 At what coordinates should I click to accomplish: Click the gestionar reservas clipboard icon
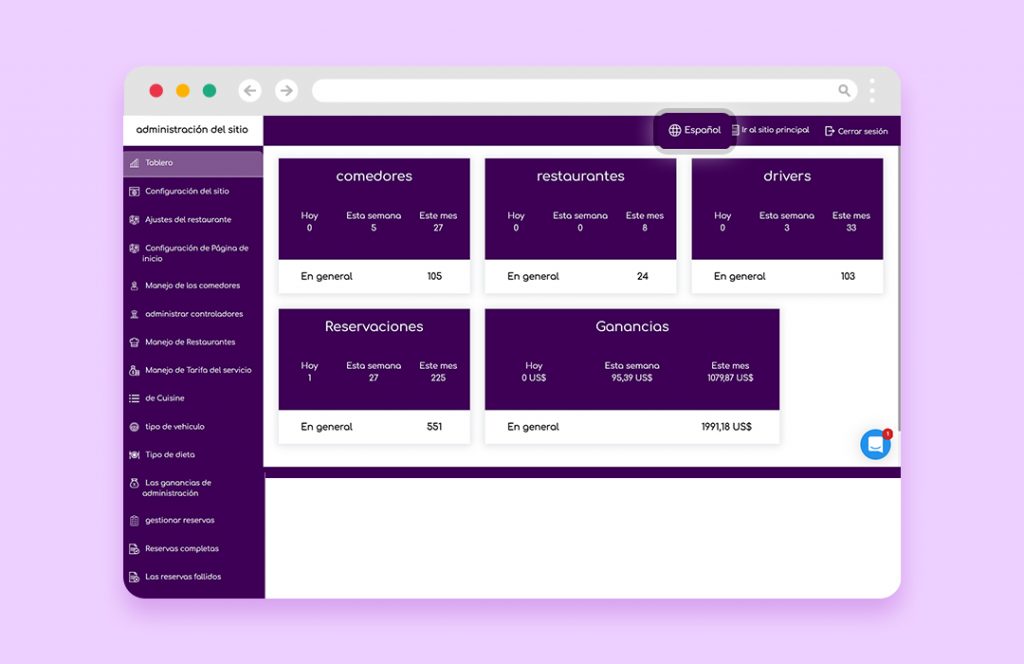coord(134,520)
